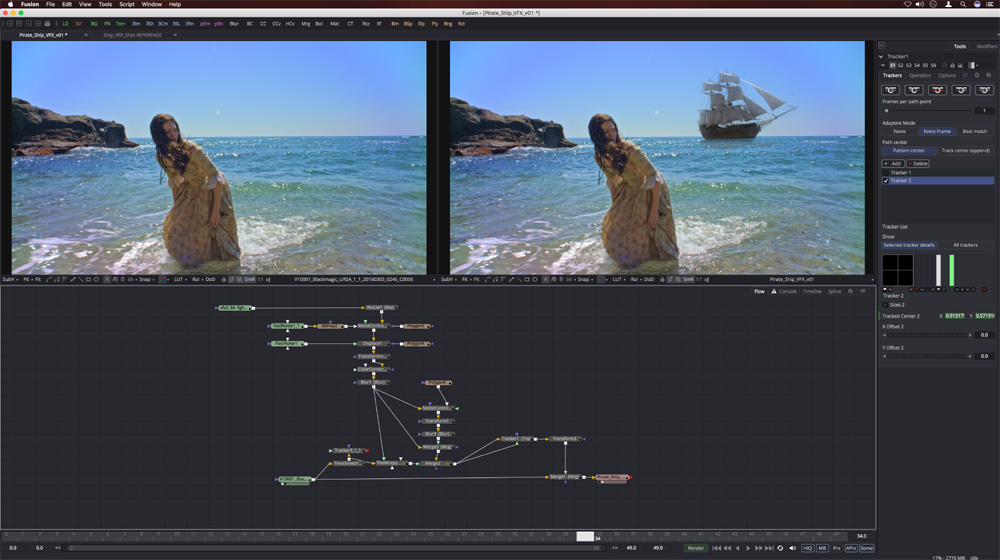Toggle MB motion blur button
Screen dimensions: 1000x560
(x=822, y=548)
